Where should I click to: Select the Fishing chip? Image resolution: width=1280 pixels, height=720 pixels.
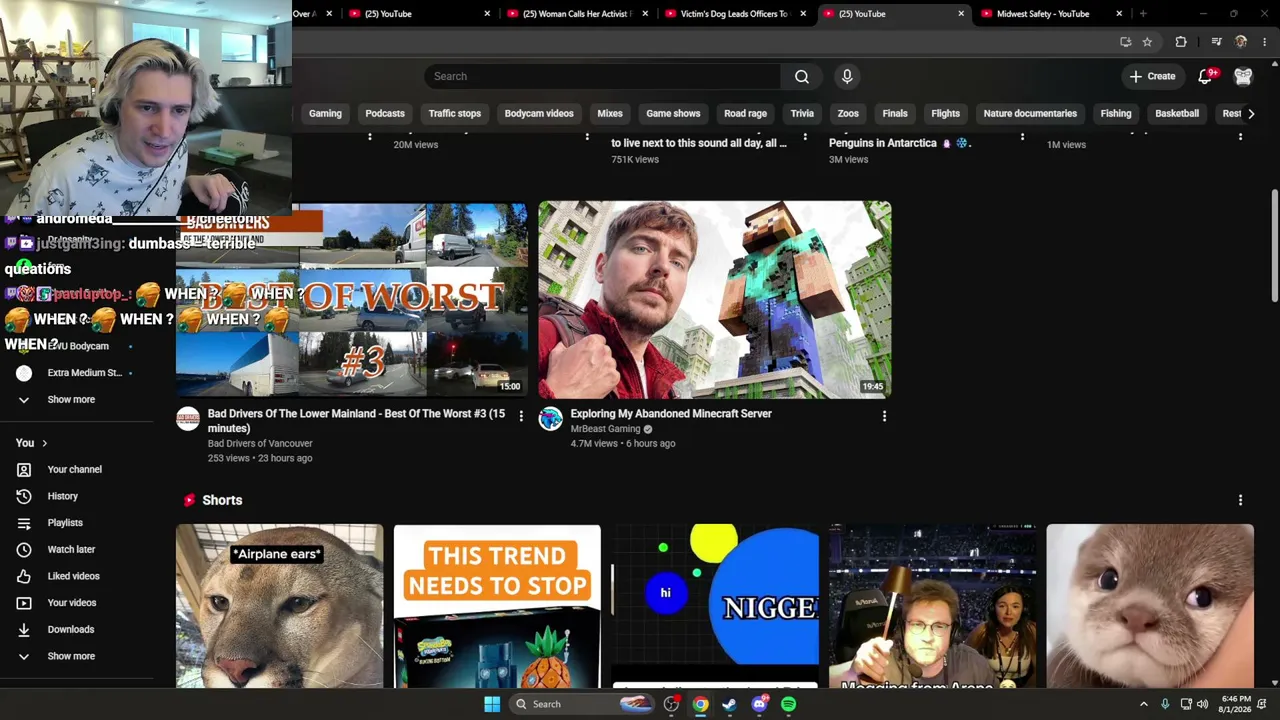tap(1116, 114)
